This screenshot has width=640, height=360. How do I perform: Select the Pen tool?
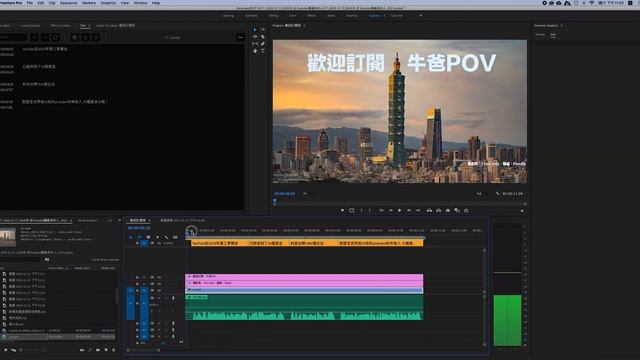click(263, 44)
